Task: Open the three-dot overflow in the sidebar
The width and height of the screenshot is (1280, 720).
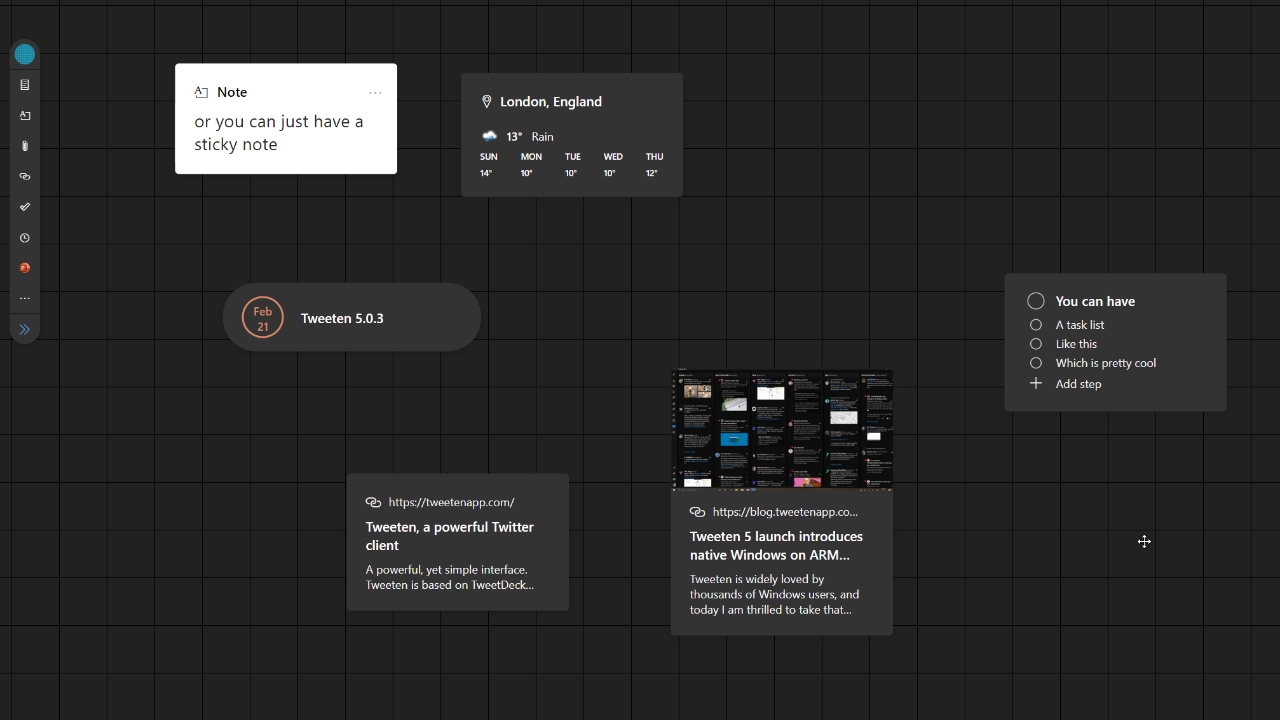Action: pyautogui.click(x=25, y=298)
